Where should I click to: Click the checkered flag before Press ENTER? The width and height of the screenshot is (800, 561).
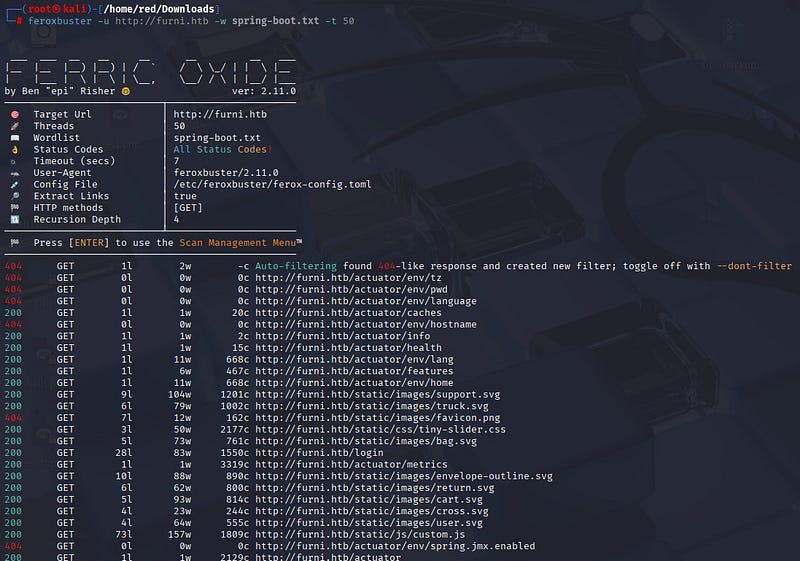[x=14, y=243]
